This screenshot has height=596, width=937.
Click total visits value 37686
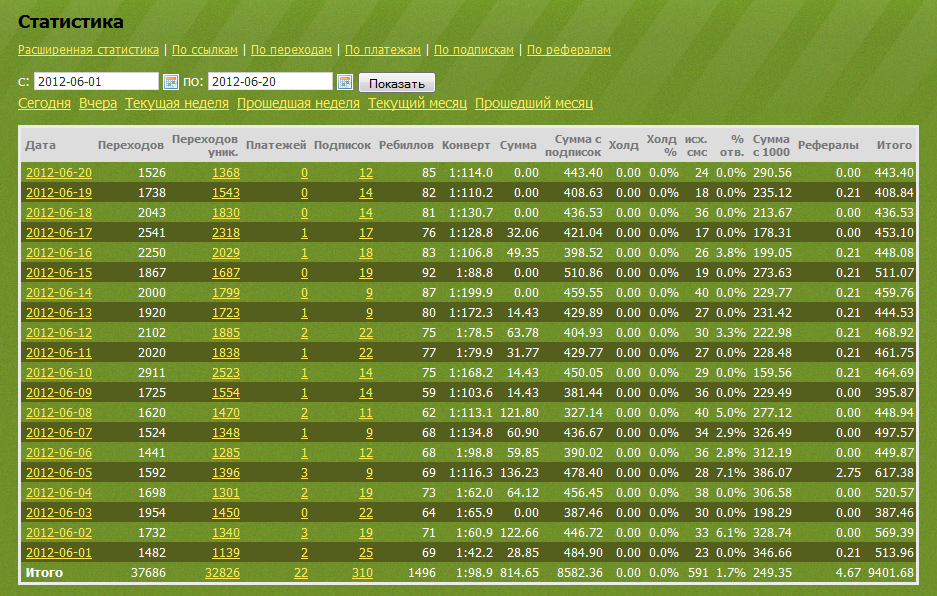(148, 573)
